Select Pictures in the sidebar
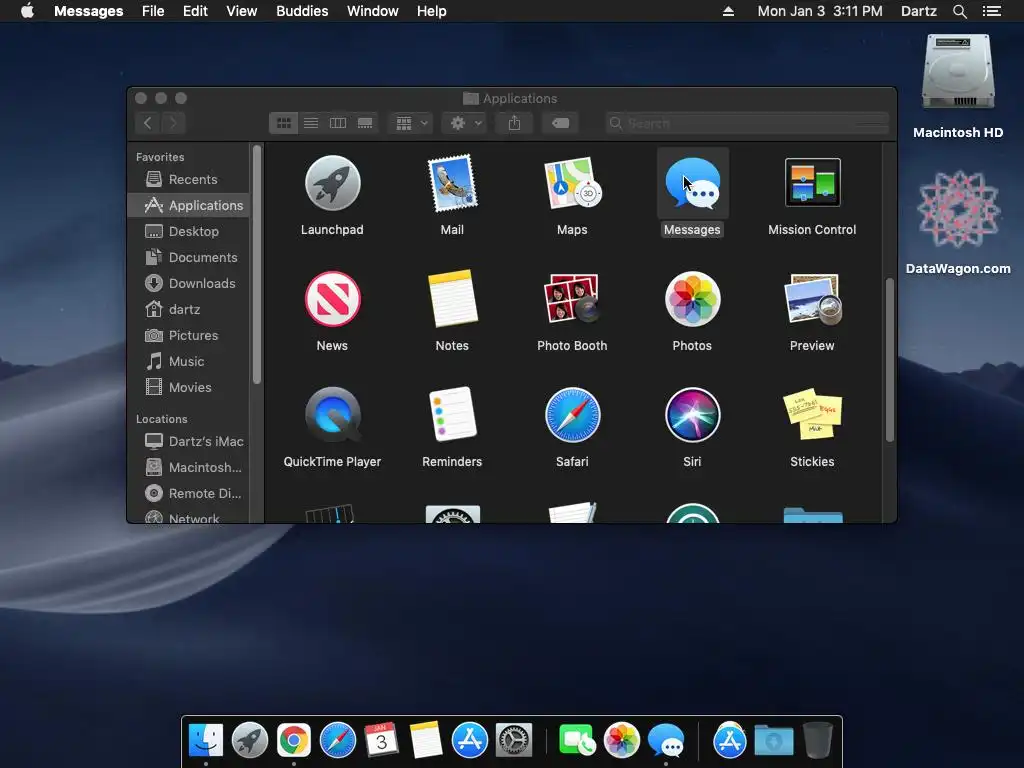This screenshot has width=1024, height=768. point(188,335)
